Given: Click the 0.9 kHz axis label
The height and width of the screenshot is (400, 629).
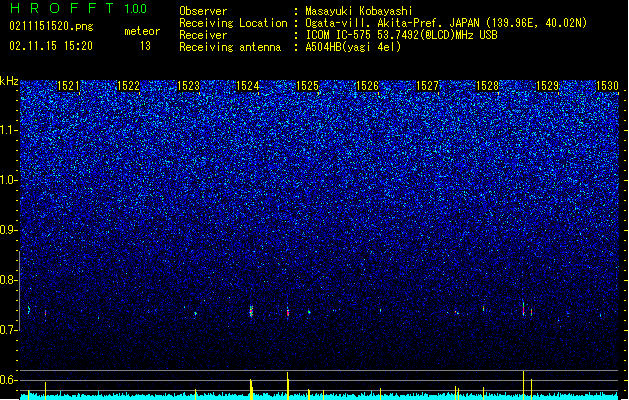Looking at the screenshot, I should pyautogui.click(x=8, y=230).
